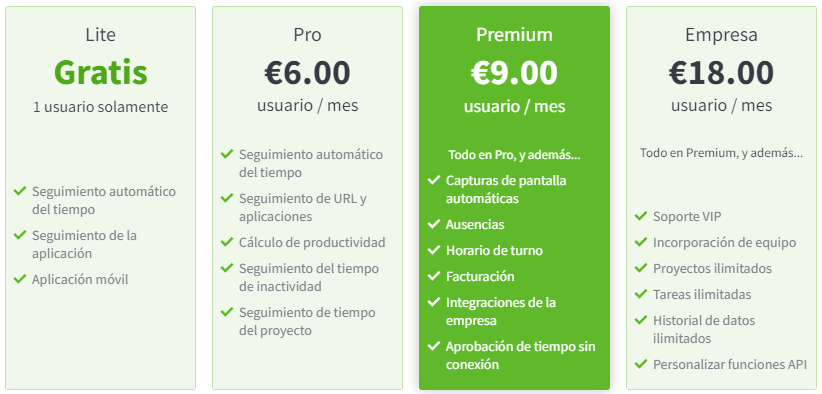Click the checkmark next to Tareas ilimitadas
Image resolution: width=822 pixels, height=394 pixels.
(641, 294)
